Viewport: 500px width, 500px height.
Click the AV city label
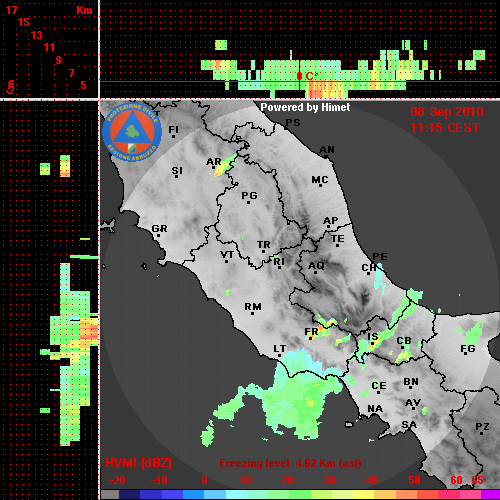click(x=413, y=403)
